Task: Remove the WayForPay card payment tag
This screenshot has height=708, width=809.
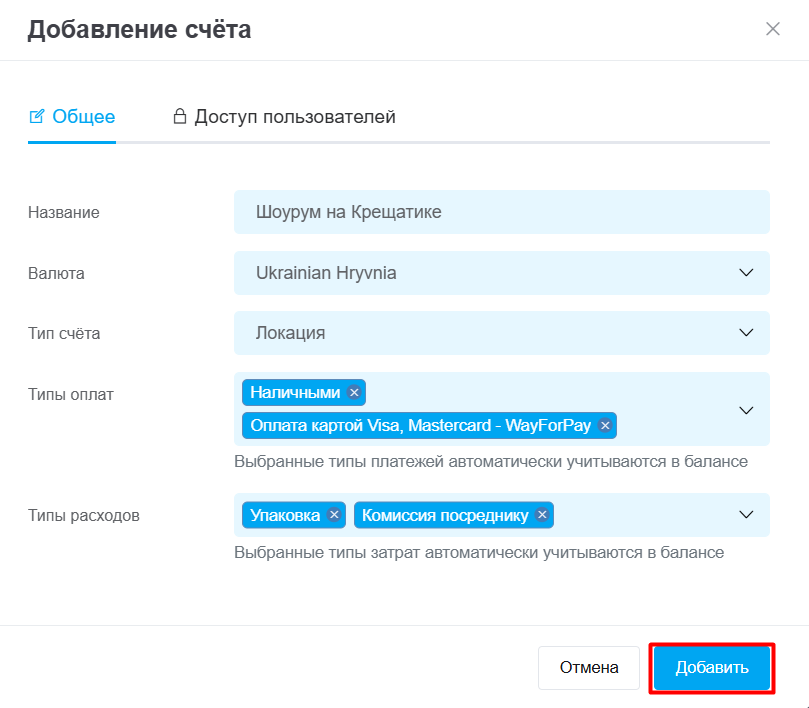Action: 604,426
